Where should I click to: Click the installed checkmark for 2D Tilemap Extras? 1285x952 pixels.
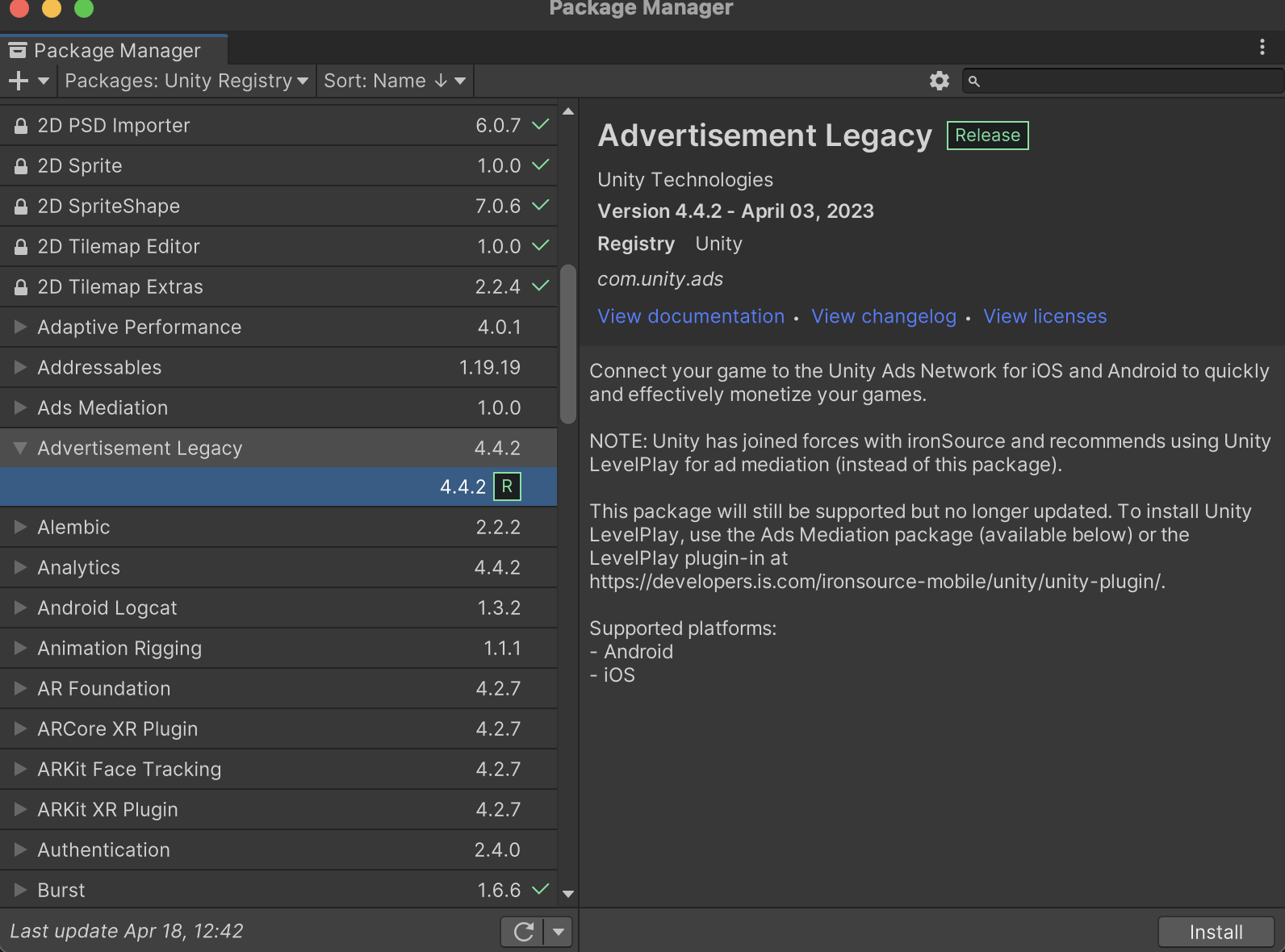point(541,286)
